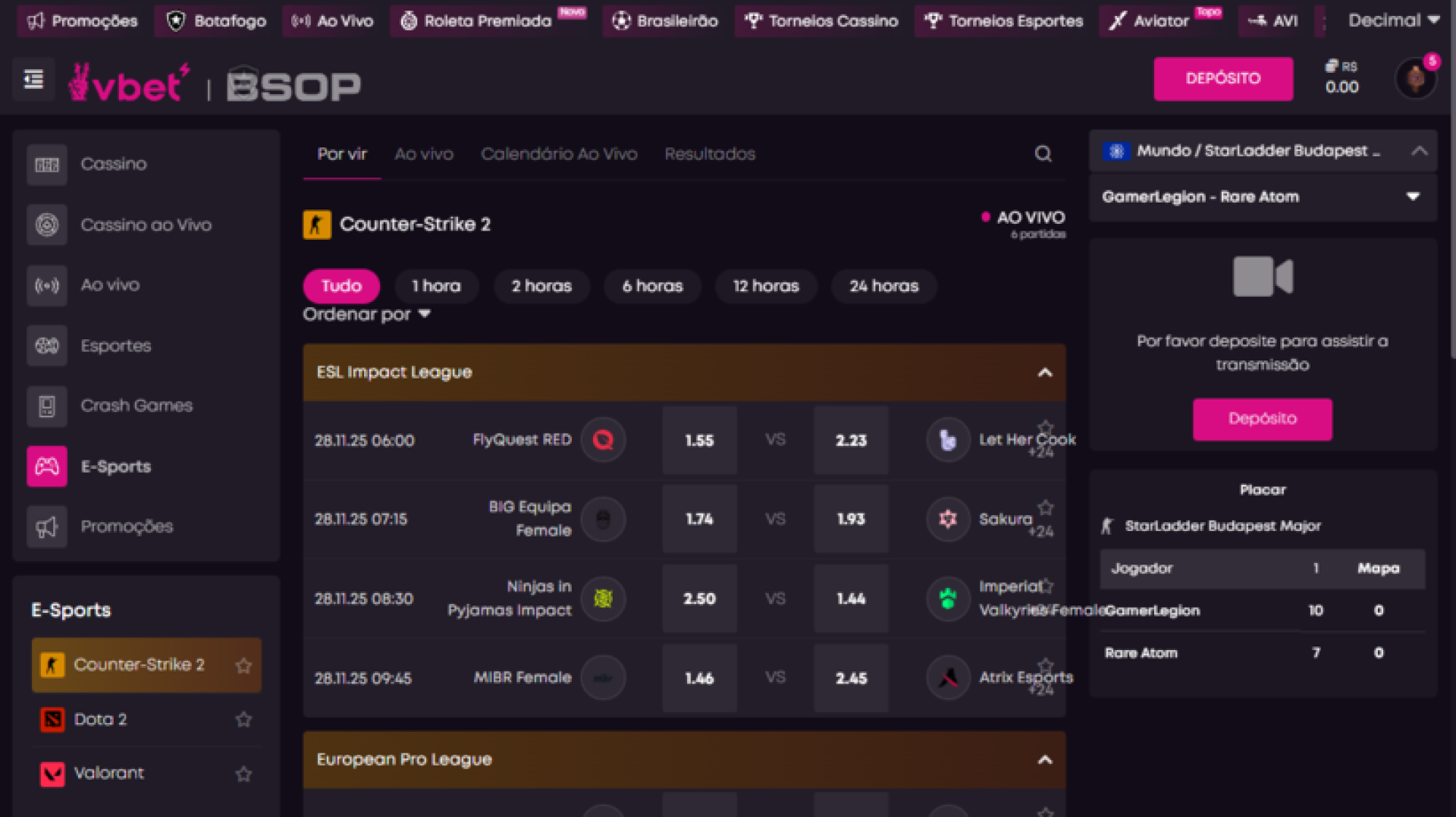This screenshot has height=817, width=1456.
Task: Click the vbet logo
Action: (127, 83)
